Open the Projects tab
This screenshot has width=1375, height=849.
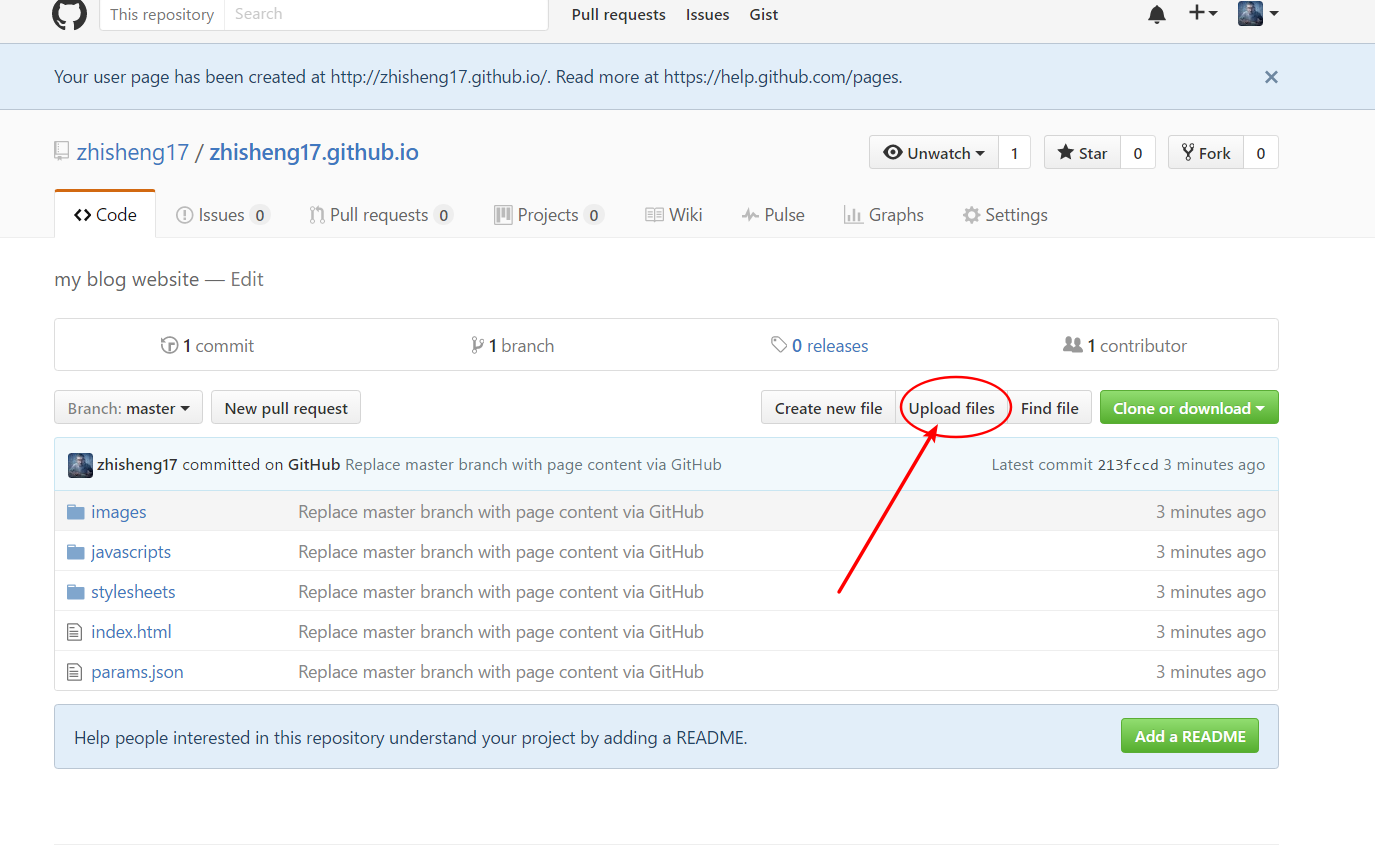pyautogui.click(x=549, y=215)
